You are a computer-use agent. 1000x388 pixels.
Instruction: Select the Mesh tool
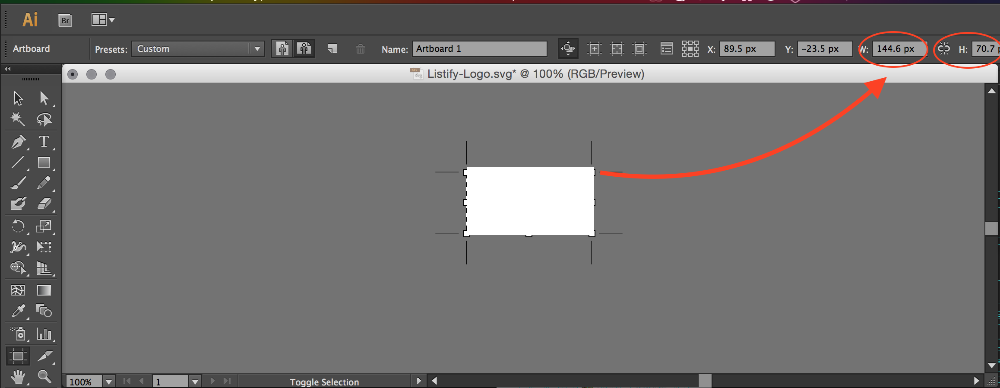click(x=18, y=290)
